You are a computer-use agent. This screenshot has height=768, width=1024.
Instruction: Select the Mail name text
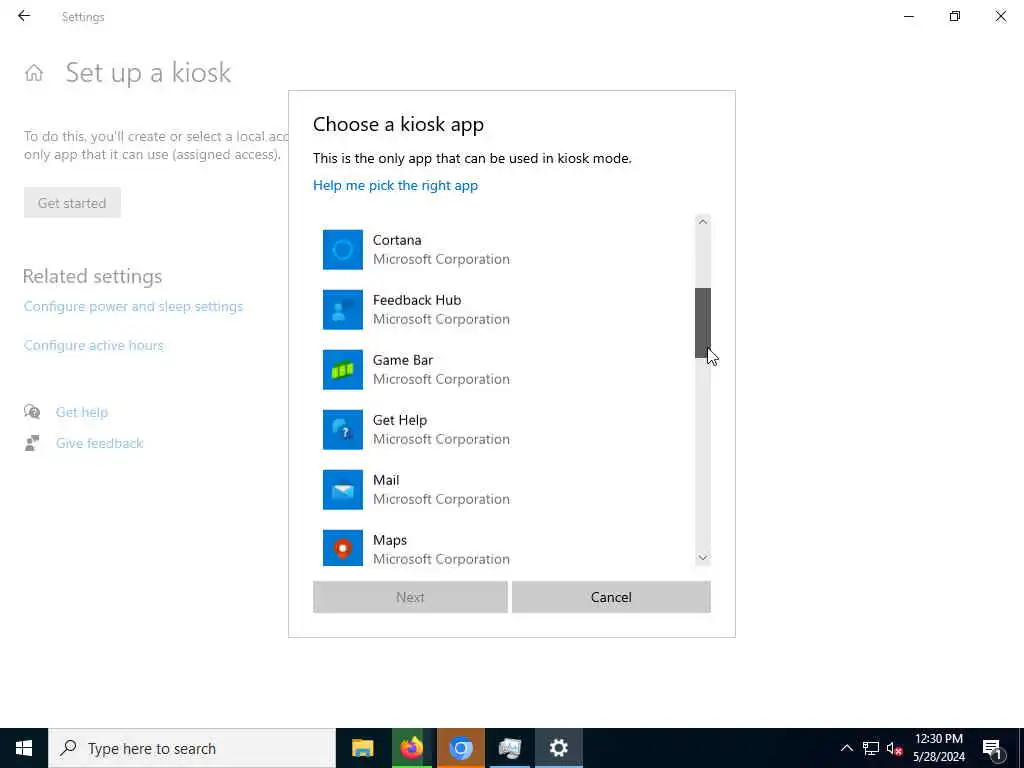point(386,480)
